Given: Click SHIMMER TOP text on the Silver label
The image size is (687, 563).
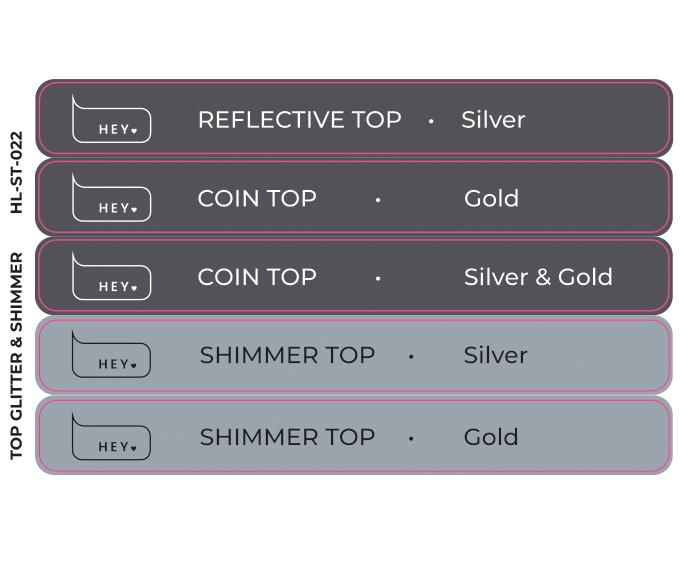Looking at the screenshot, I should (287, 355).
